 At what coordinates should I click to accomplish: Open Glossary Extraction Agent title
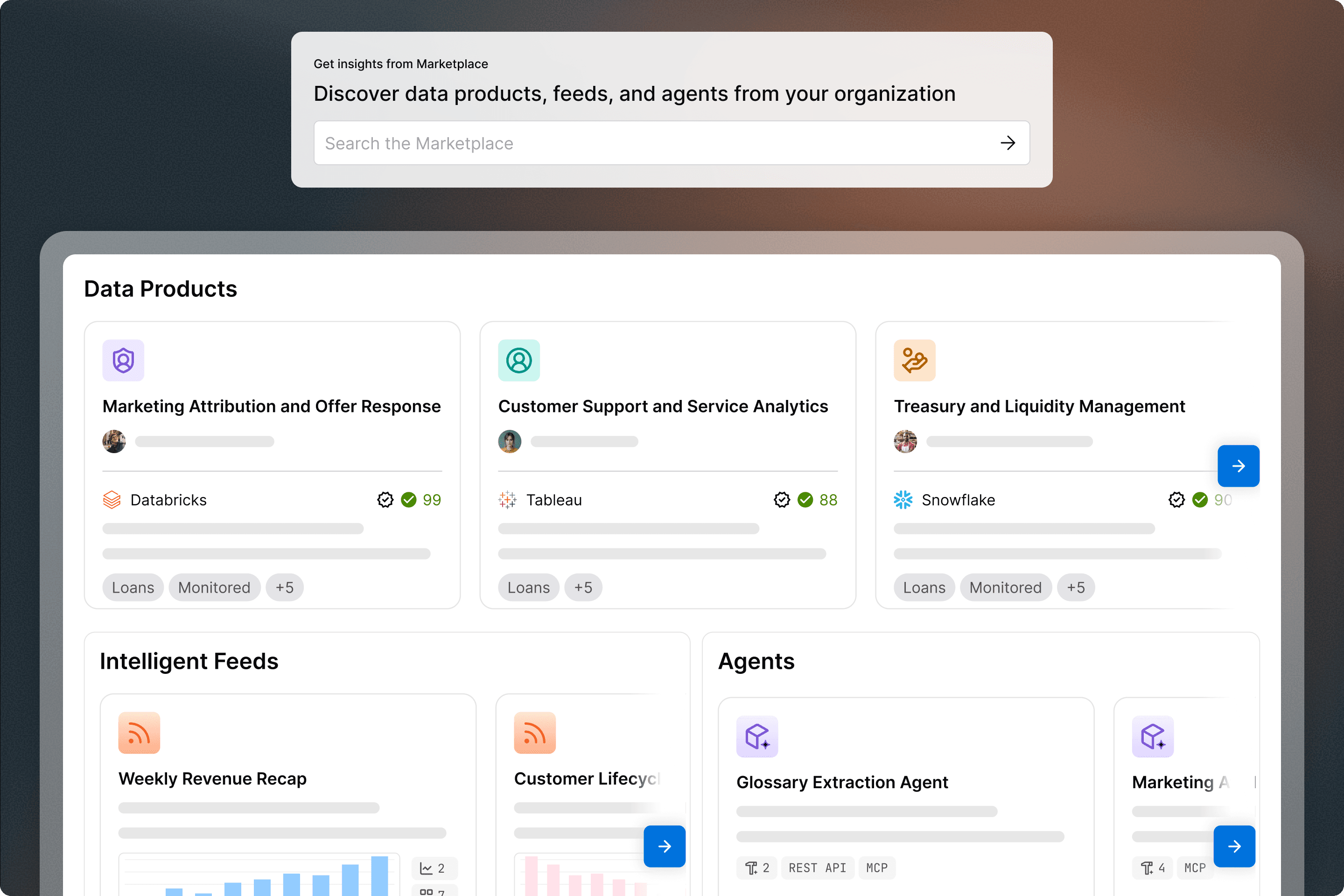click(842, 782)
